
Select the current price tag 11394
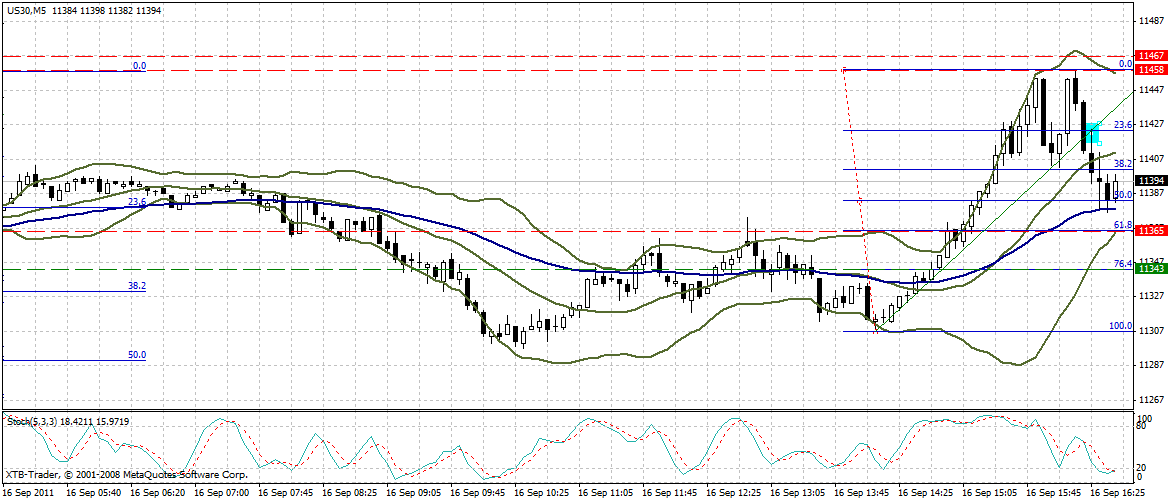point(1151,180)
